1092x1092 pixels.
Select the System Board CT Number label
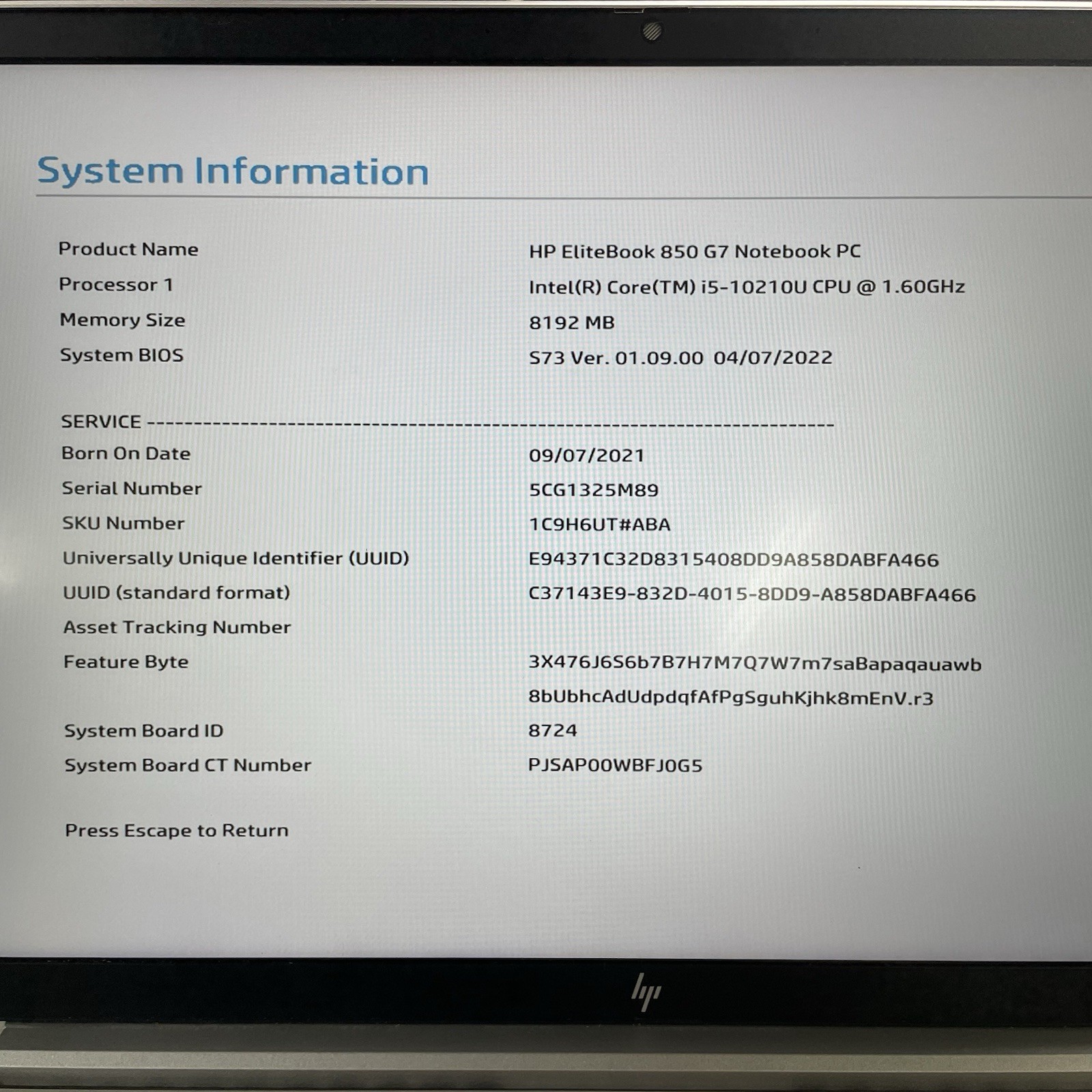coord(188,765)
